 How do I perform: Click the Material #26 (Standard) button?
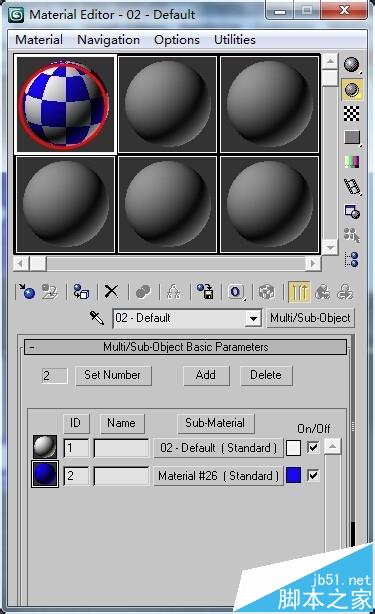pos(218,476)
